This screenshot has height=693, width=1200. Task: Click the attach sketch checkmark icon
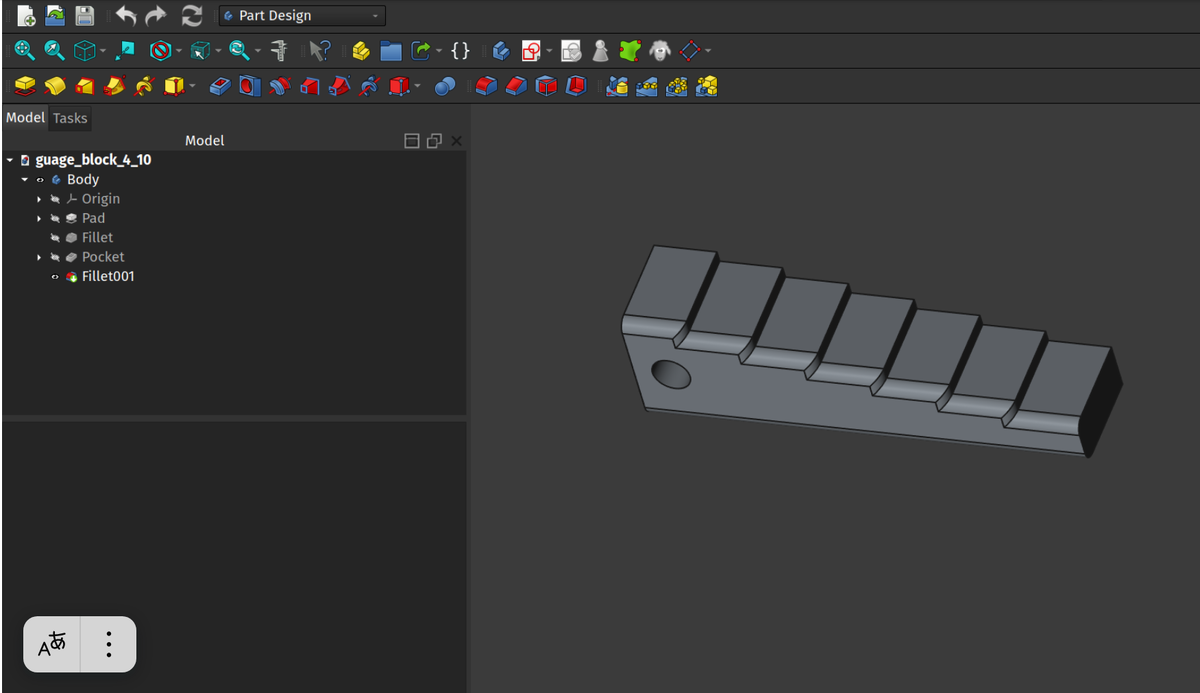571,50
